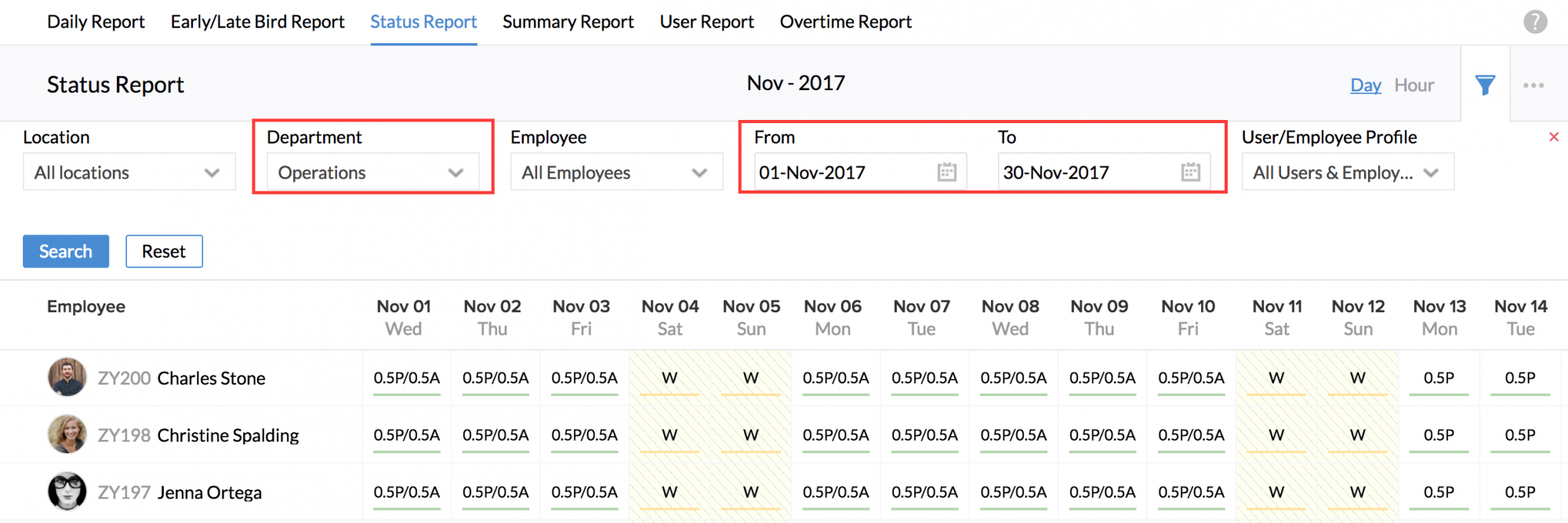Image resolution: width=1568 pixels, height=523 pixels.
Task: Switch report view to Hour
Action: click(x=1414, y=85)
